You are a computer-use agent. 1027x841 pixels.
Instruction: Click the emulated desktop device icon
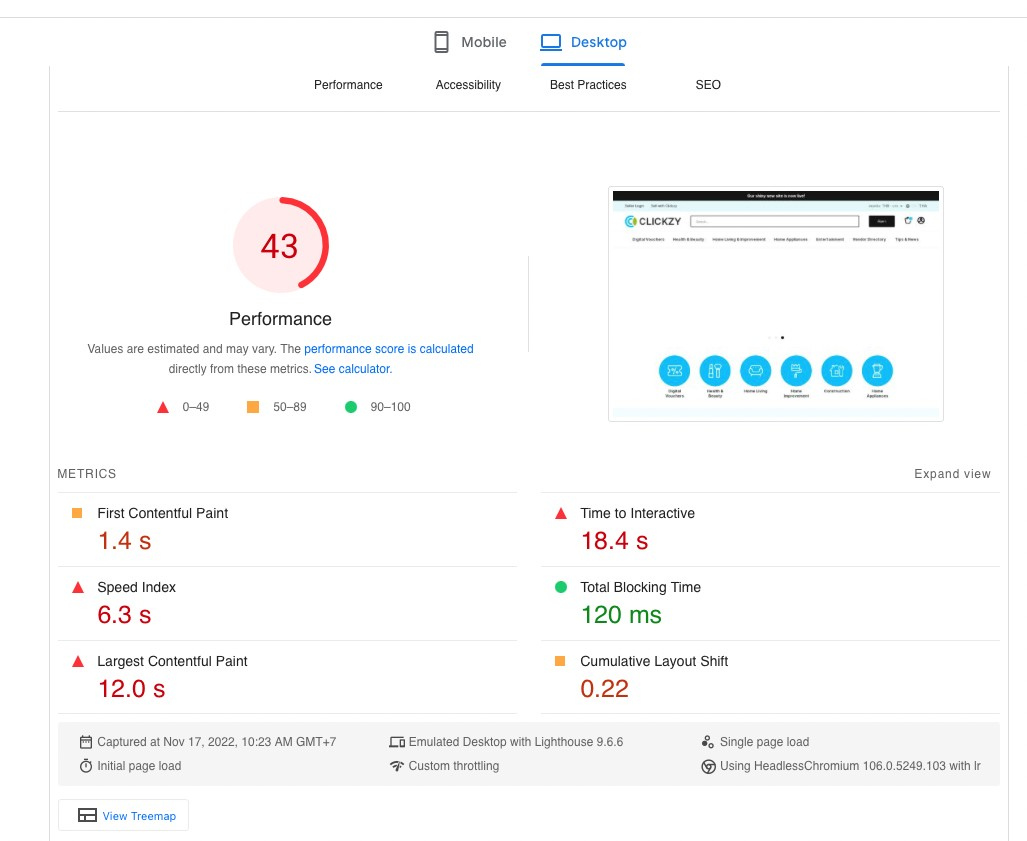coord(397,742)
